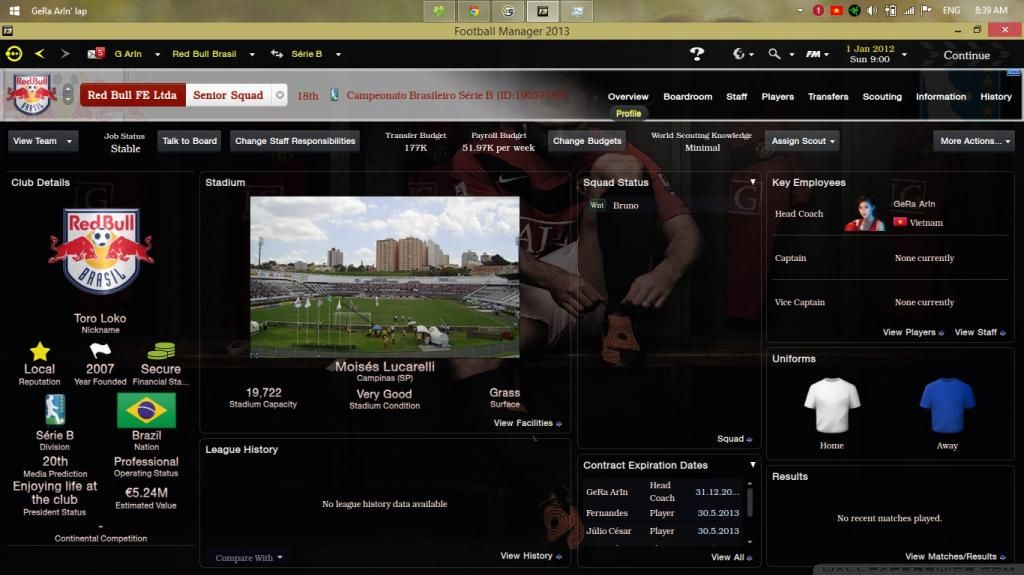The height and width of the screenshot is (575, 1024).
Task: Open the Assign Scout dropdown
Action: pyautogui.click(x=803, y=141)
